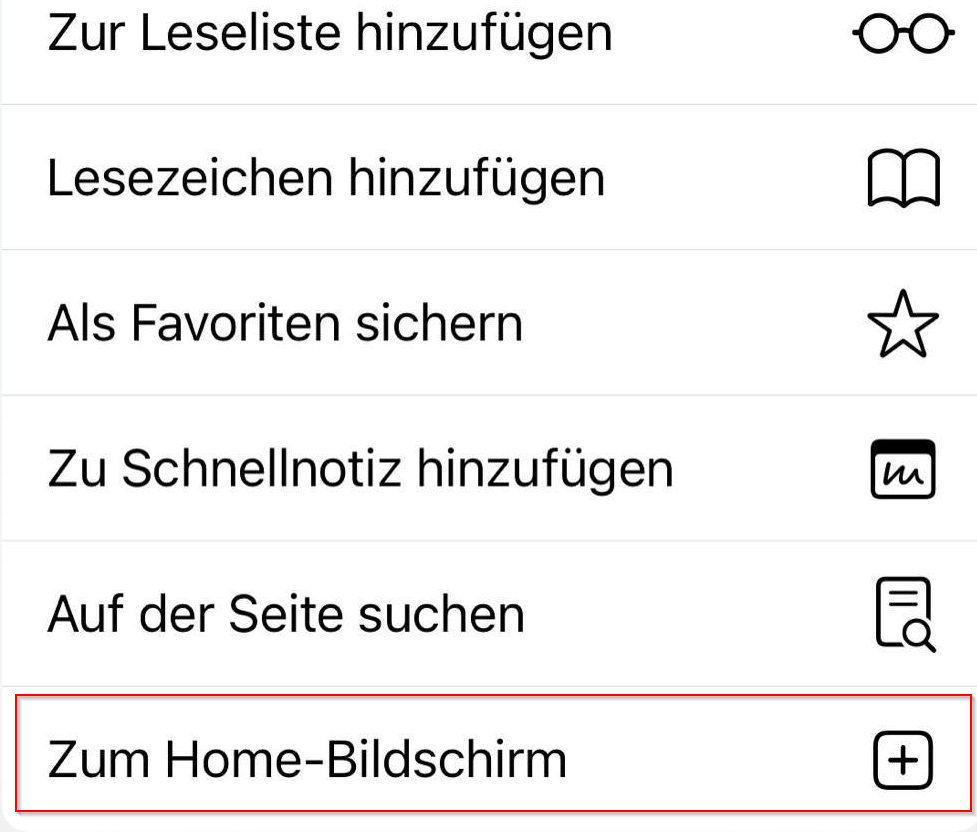This screenshot has height=832, width=977.
Task: Choose 'Zur Leseliste hinzufügen' text
Action: point(330,34)
